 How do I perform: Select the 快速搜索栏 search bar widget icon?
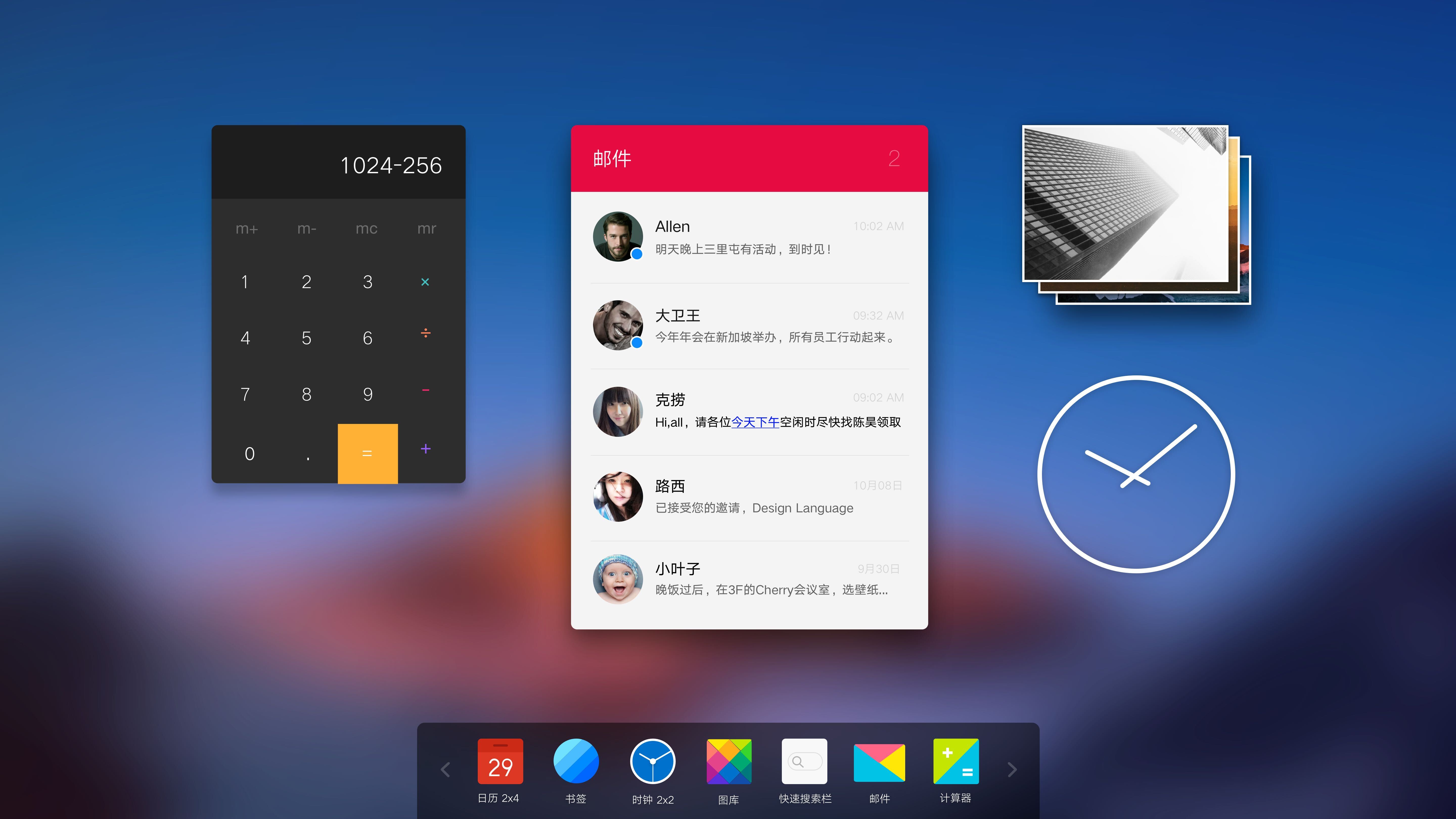tap(804, 761)
